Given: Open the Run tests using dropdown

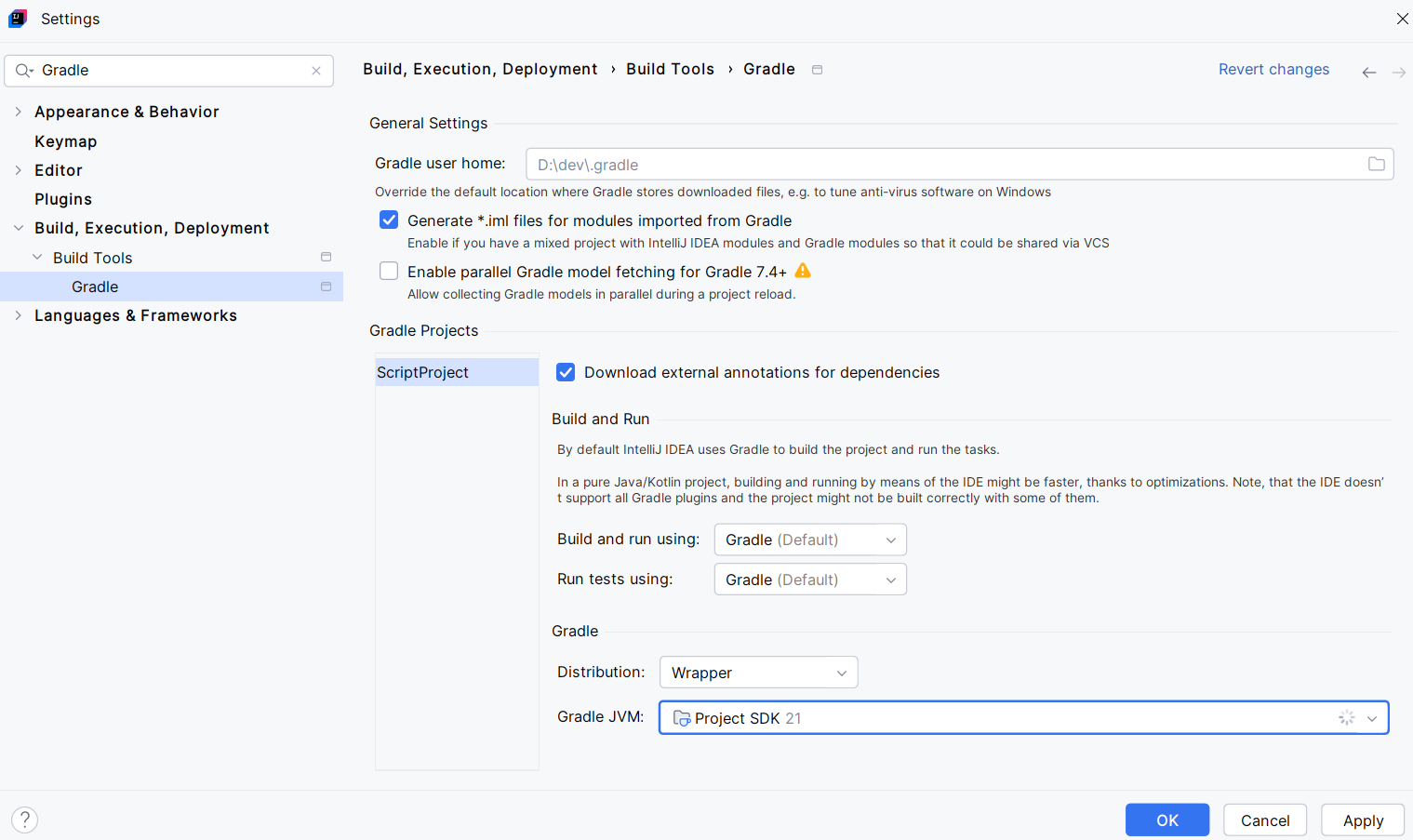Looking at the screenshot, I should [x=810, y=580].
